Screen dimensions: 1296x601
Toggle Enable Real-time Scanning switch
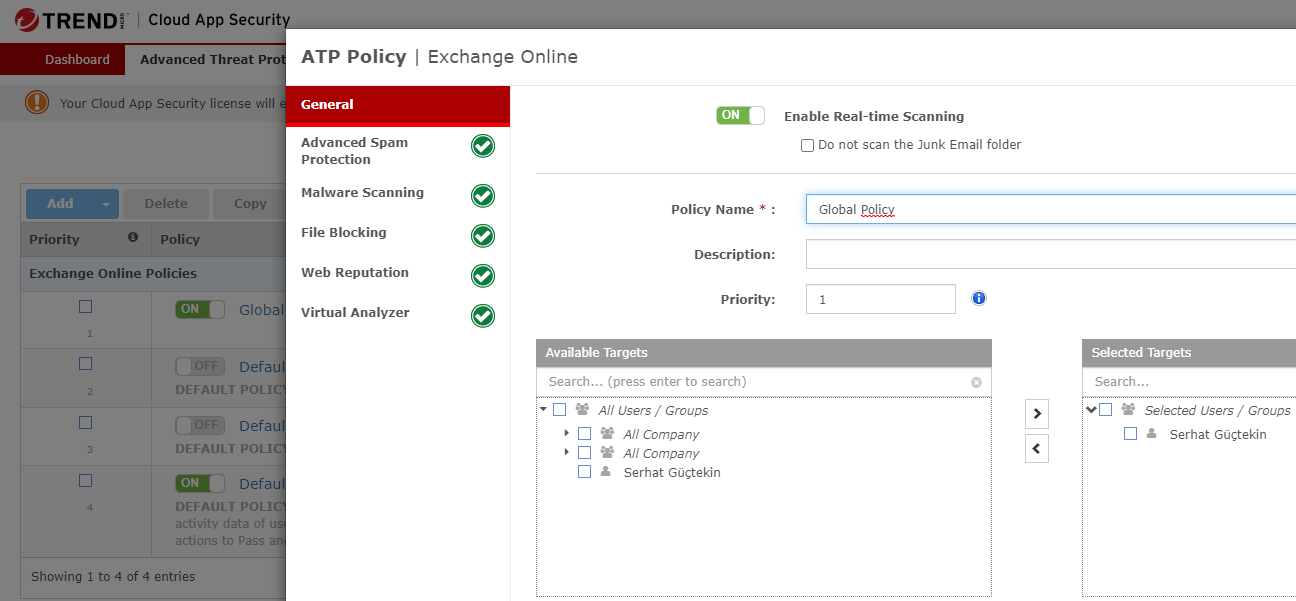click(x=740, y=116)
